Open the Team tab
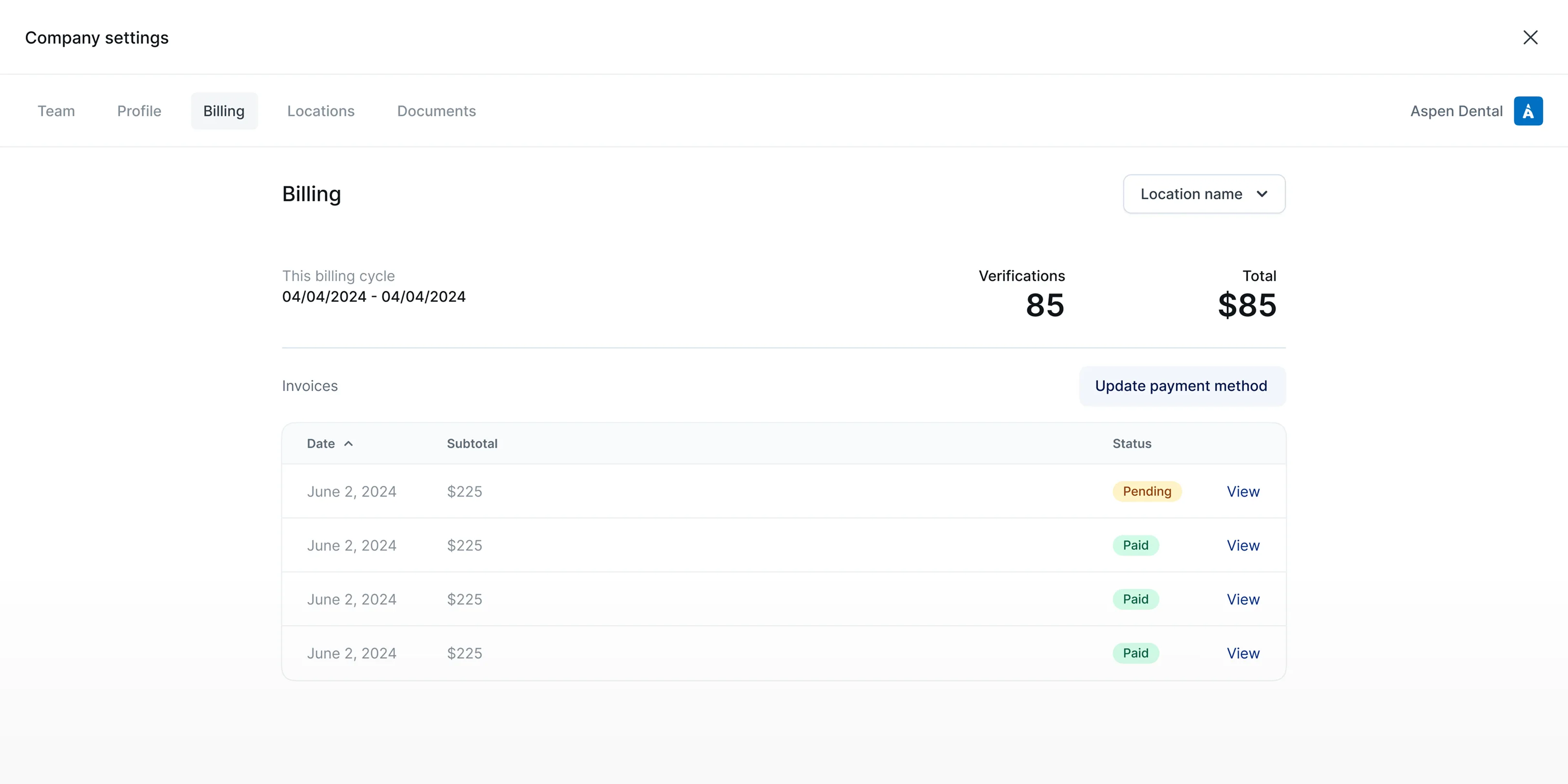1568x784 pixels. click(x=56, y=111)
